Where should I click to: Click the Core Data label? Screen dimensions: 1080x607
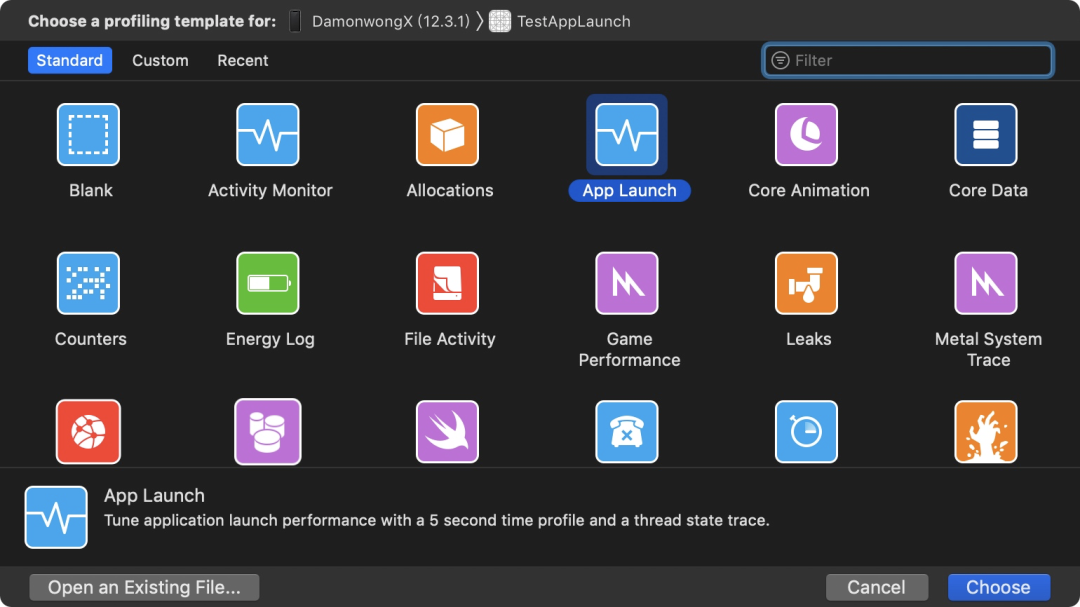pos(988,190)
